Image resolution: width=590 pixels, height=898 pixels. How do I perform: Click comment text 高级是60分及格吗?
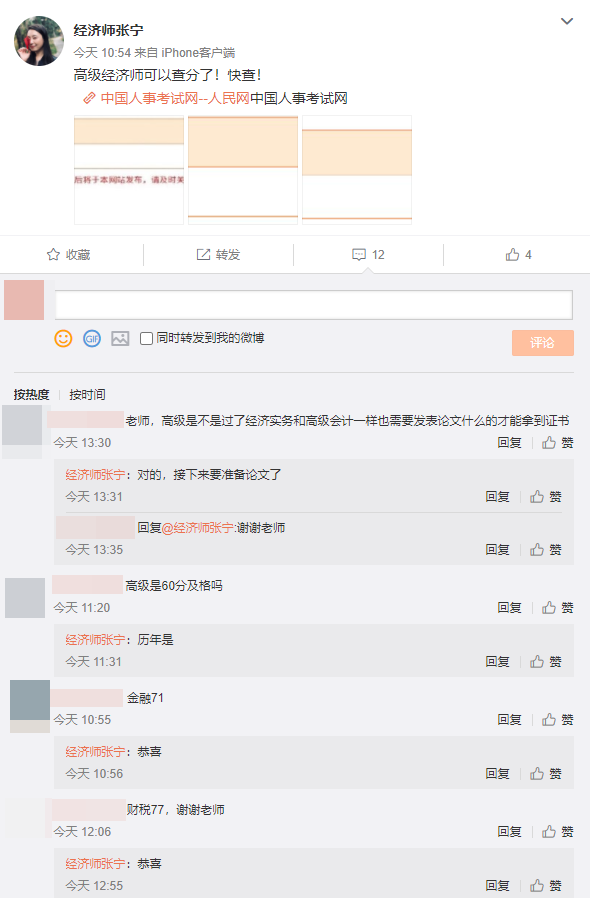pos(174,586)
